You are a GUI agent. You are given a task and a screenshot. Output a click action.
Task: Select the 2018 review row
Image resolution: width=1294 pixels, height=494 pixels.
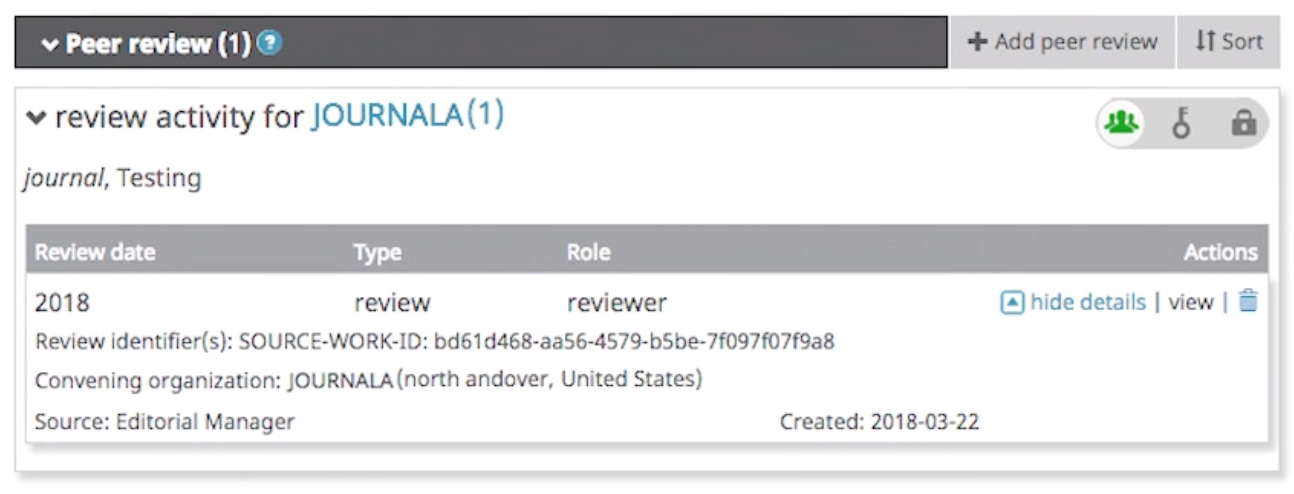point(647,302)
